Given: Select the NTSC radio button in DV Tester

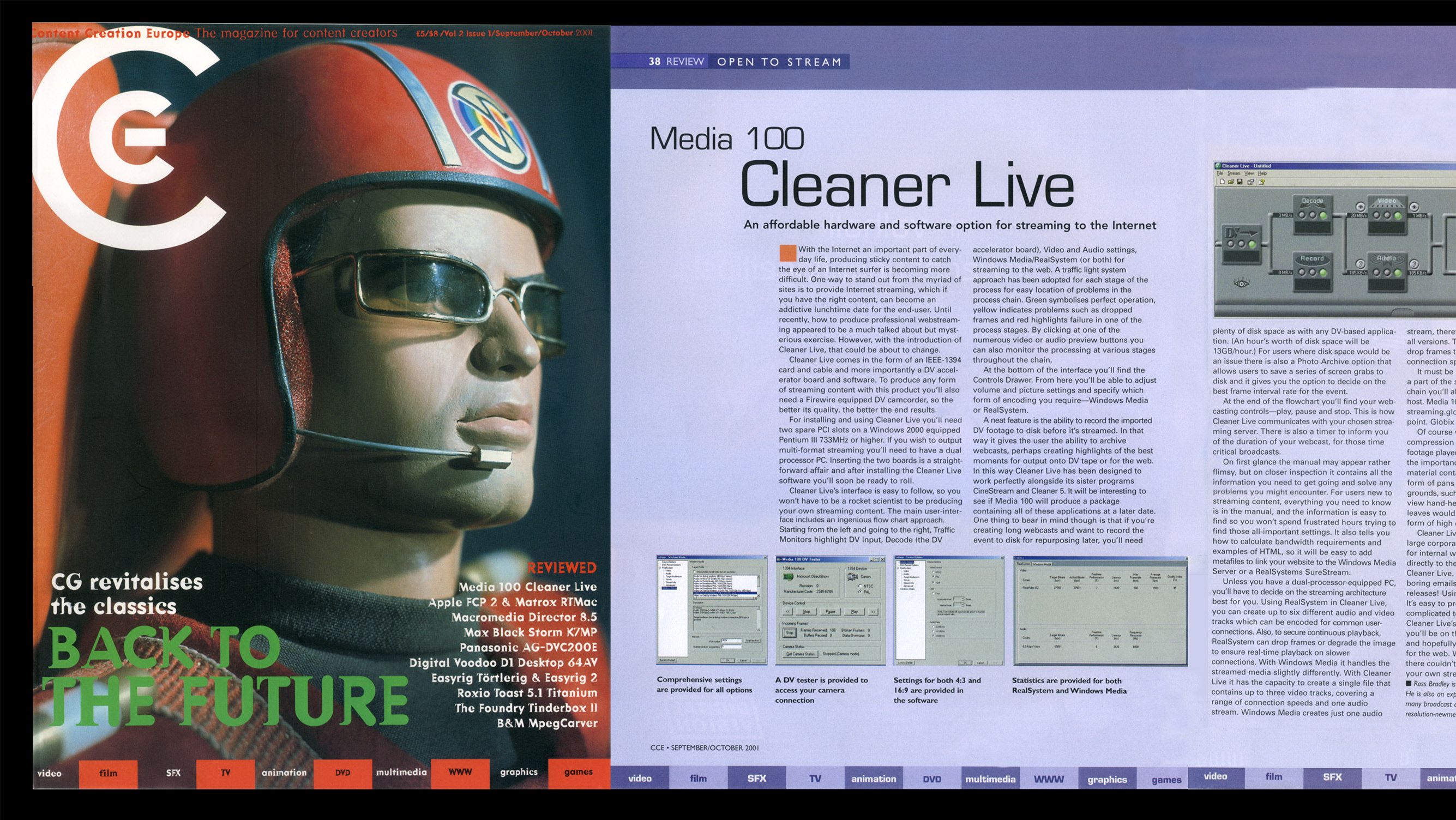Looking at the screenshot, I should point(861,587).
